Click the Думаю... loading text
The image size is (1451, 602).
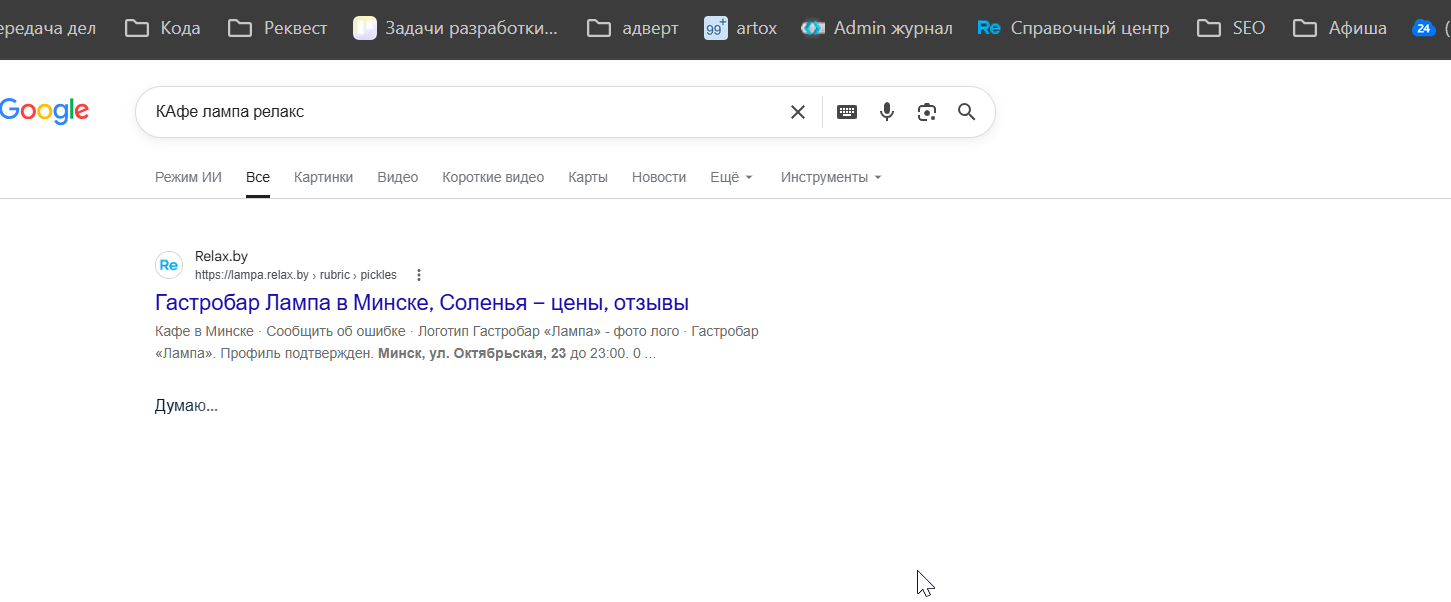point(186,405)
